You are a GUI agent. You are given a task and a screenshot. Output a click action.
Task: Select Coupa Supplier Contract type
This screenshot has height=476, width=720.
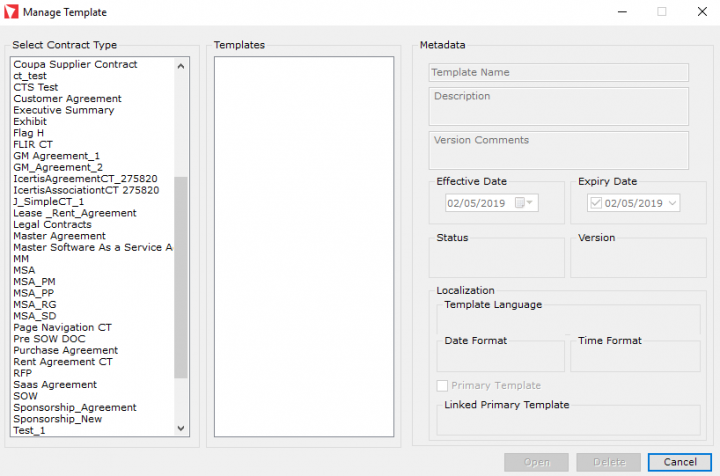click(x=75, y=65)
